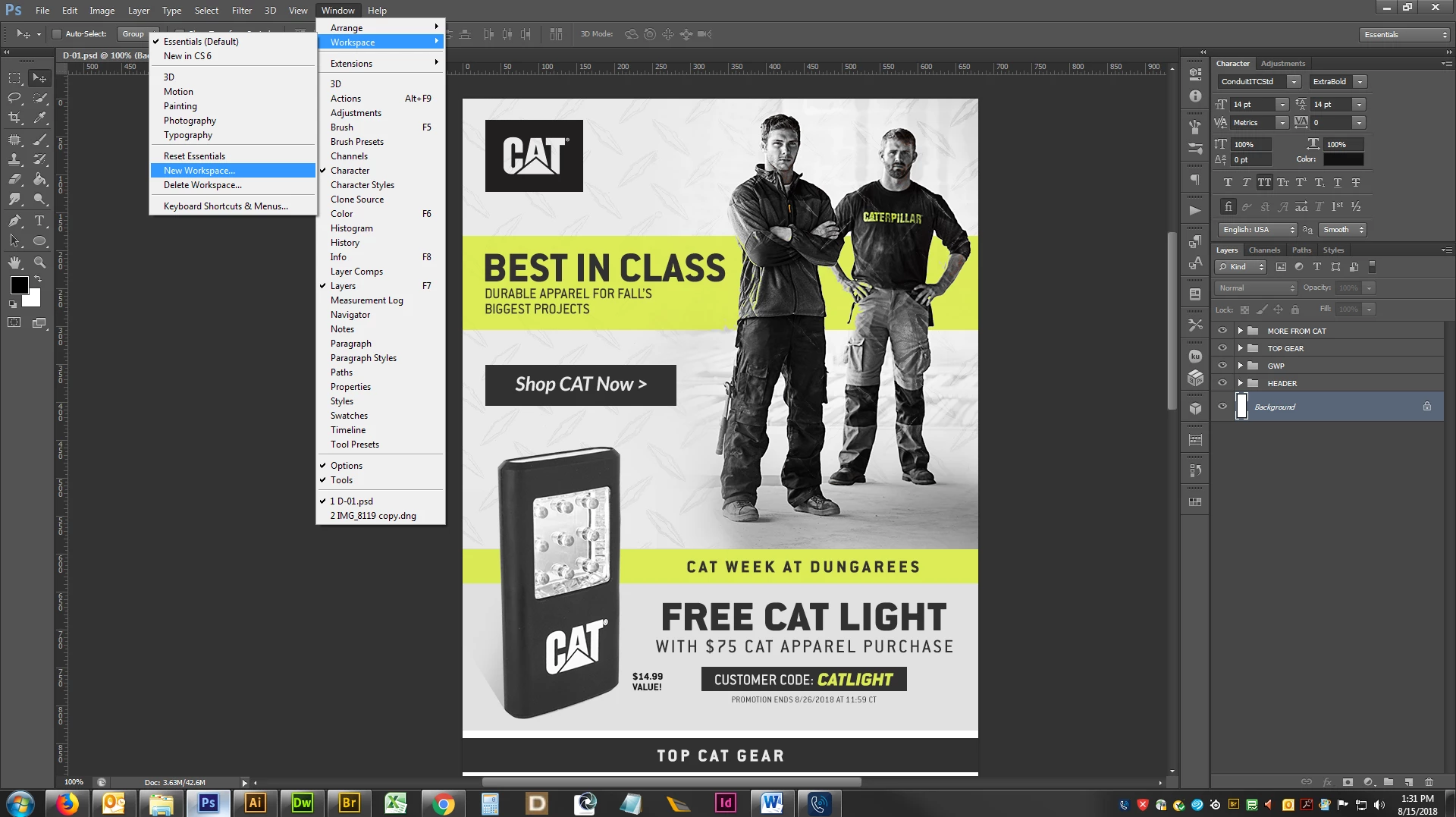Image resolution: width=1456 pixels, height=817 pixels.
Task: Hide the HEADER layer group
Action: pos(1222,383)
